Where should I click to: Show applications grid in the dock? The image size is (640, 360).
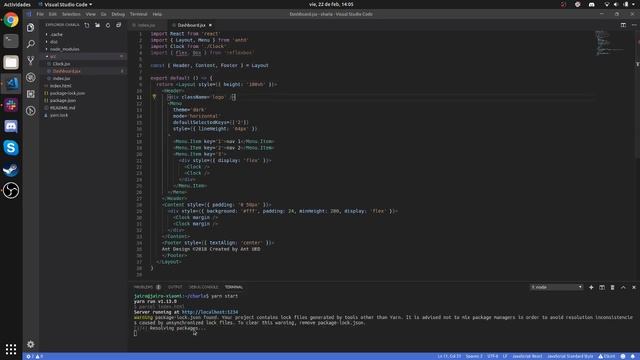[x=11, y=349]
